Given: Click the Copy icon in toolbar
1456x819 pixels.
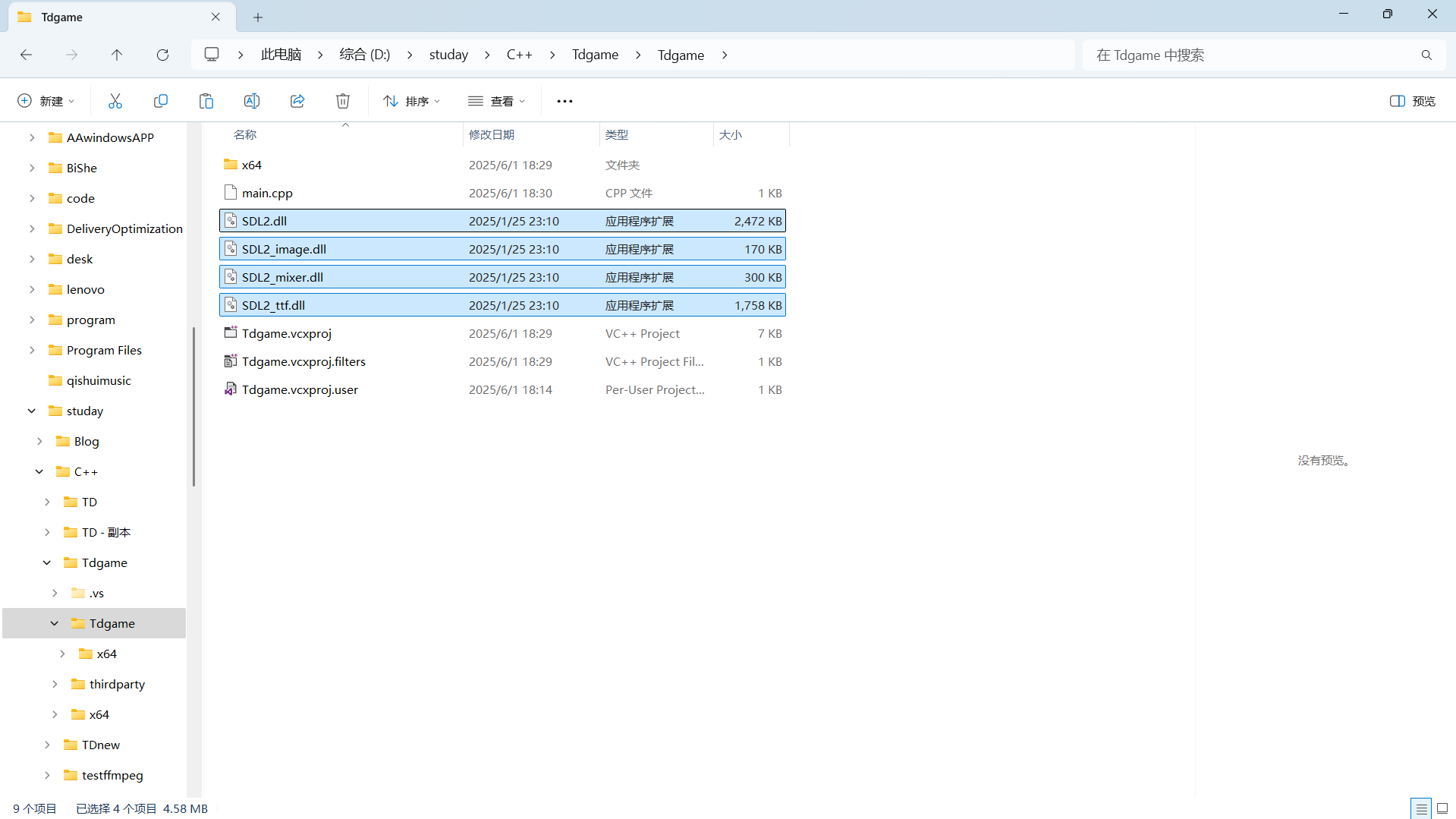Looking at the screenshot, I should (x=161, y=101).
